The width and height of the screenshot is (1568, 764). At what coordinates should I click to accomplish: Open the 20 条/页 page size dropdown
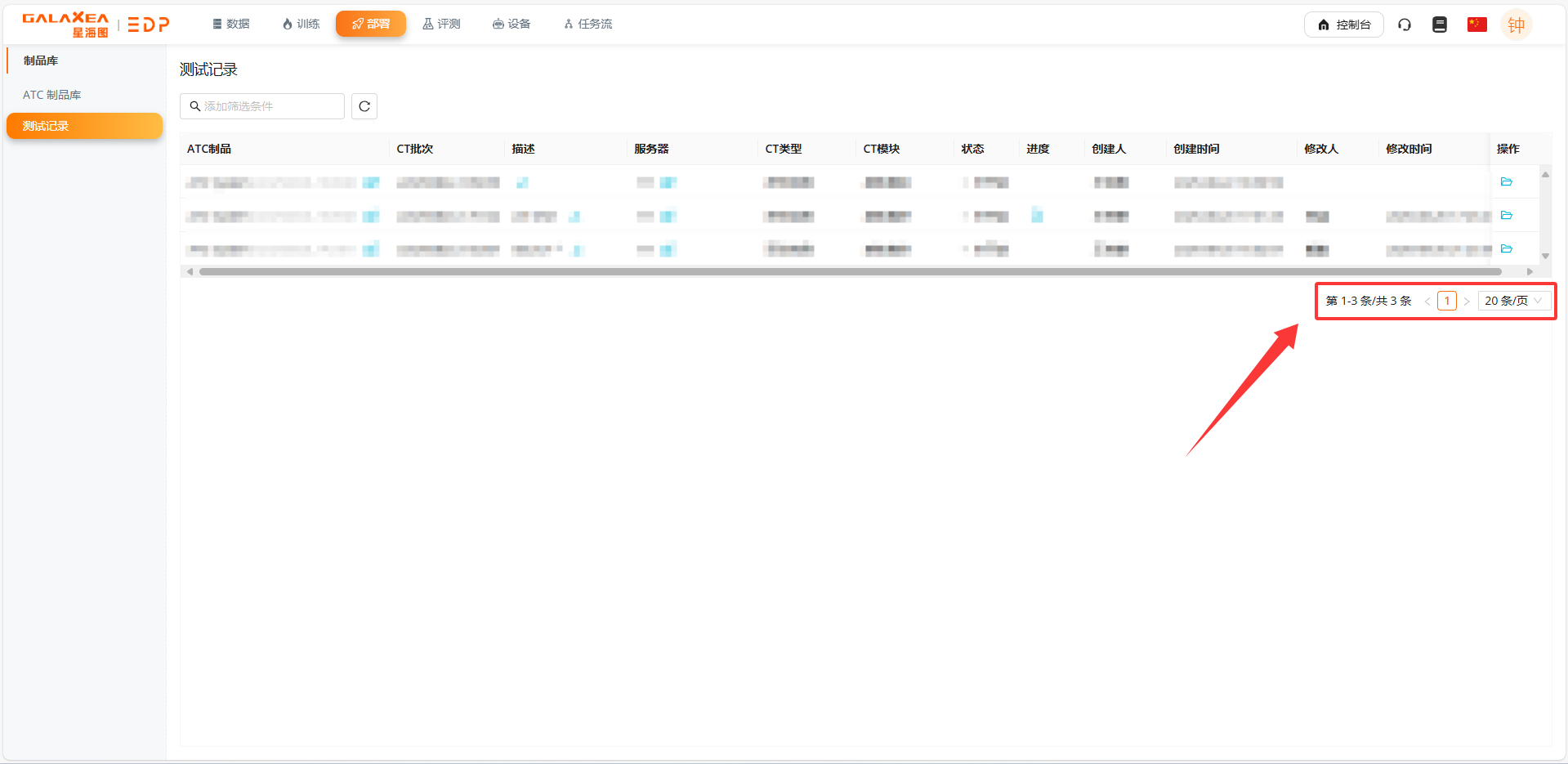pyautogui.click(x=1512, y=300)
